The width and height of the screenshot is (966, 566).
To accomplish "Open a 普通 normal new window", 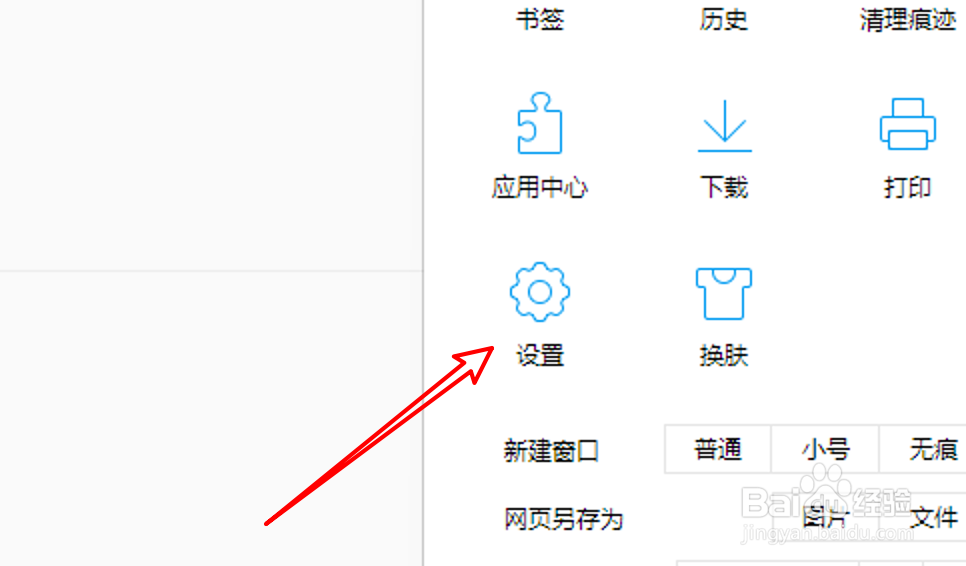I will (x=718, y=449).
